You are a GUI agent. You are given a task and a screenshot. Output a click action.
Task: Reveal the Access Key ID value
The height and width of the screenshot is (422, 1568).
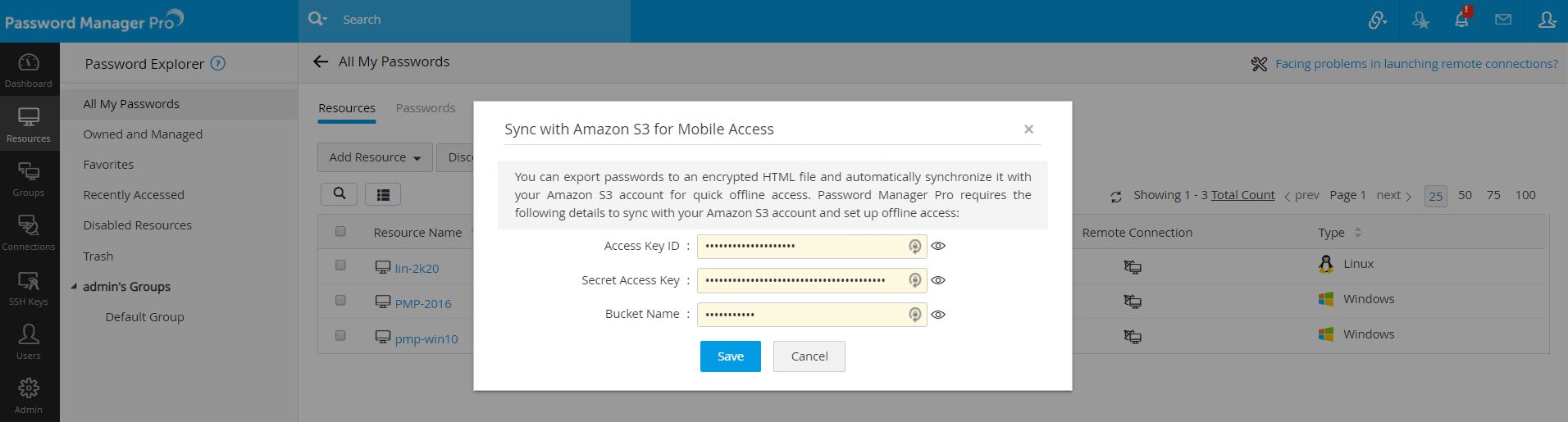tap(939, 246)
